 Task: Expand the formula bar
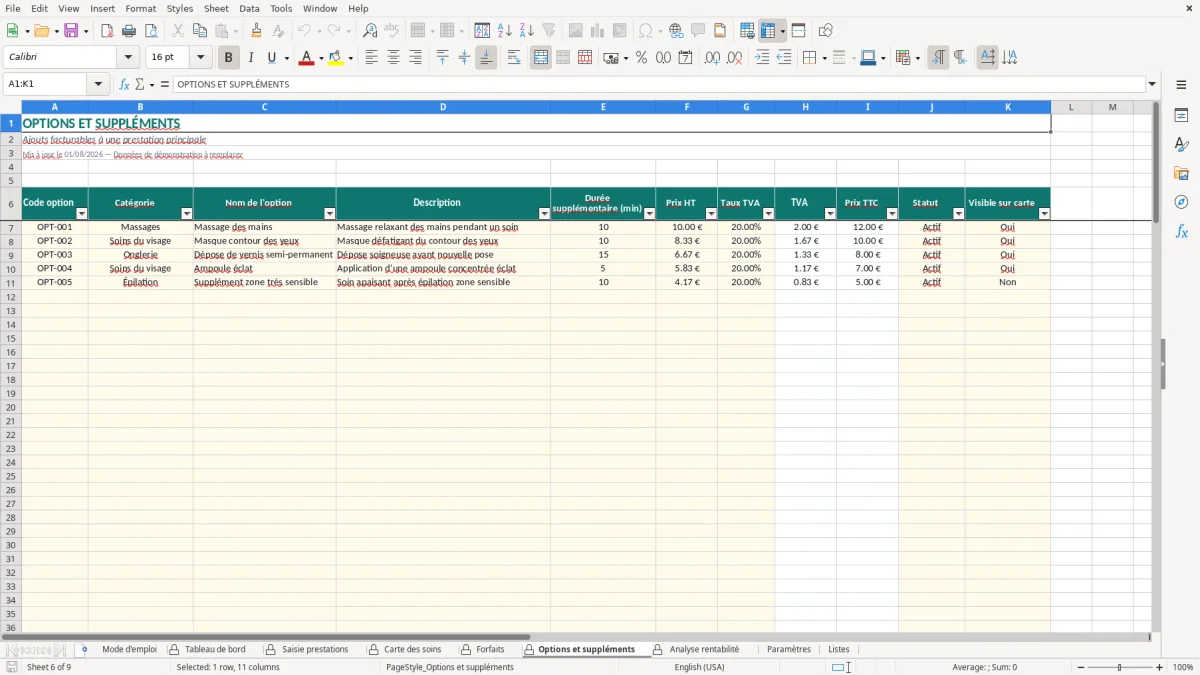tap(1152, 85)
